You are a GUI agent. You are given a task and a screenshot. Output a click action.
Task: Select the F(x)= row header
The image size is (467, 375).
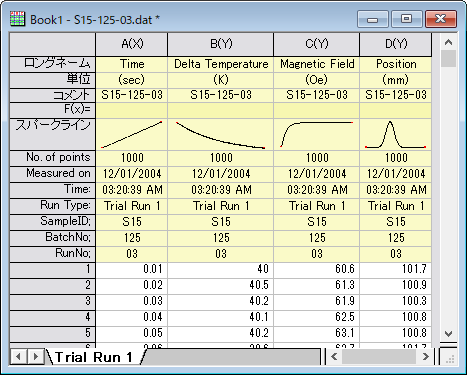click(x=53, y=110)
